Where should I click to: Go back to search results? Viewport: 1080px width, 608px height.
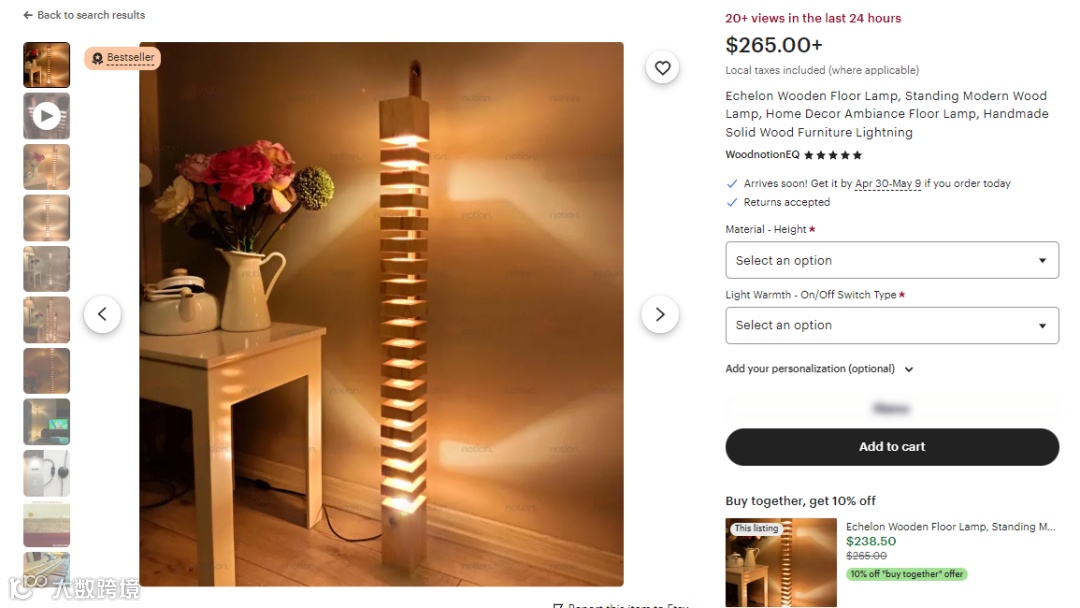[x=84, y=14]
